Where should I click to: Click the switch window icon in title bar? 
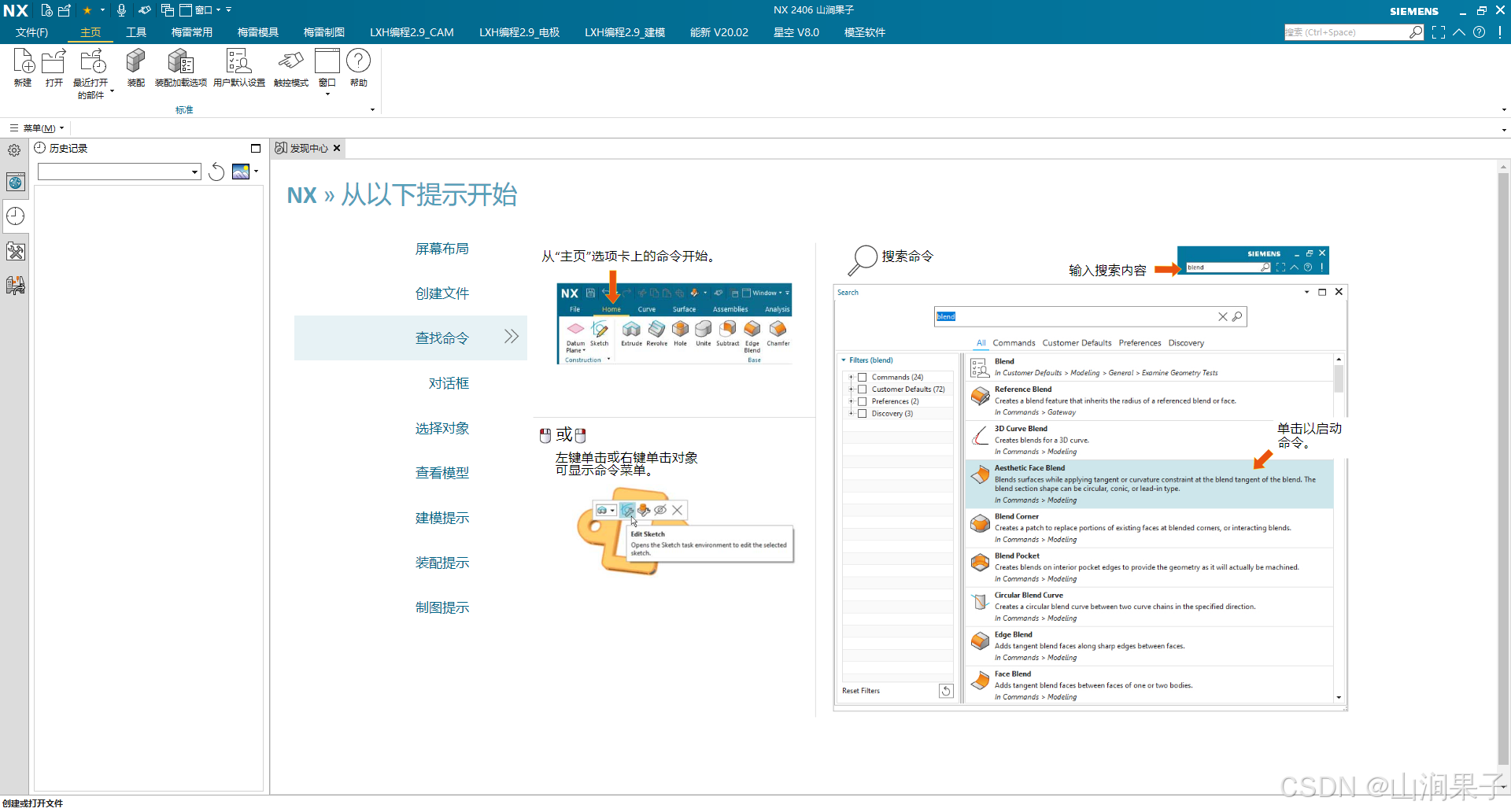pos(168,10)
